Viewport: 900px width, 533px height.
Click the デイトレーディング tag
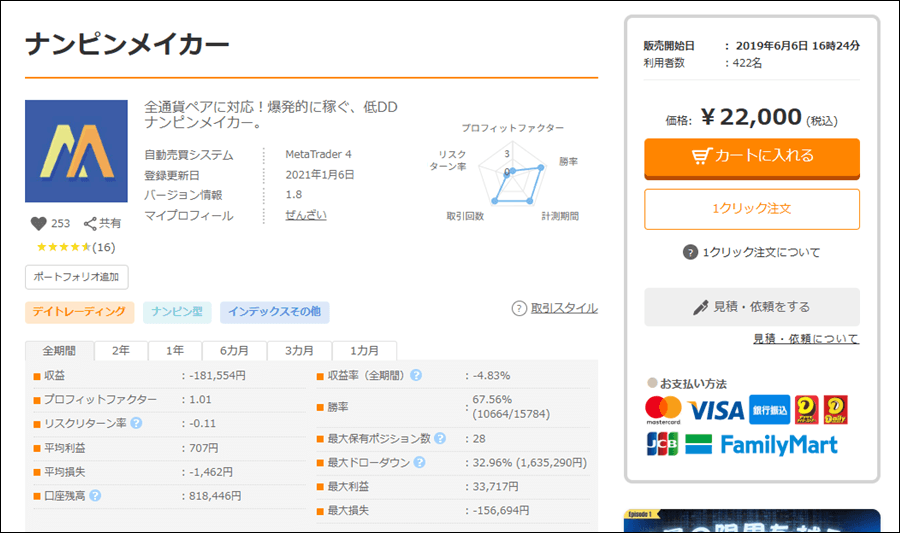(x=80, y=313)
